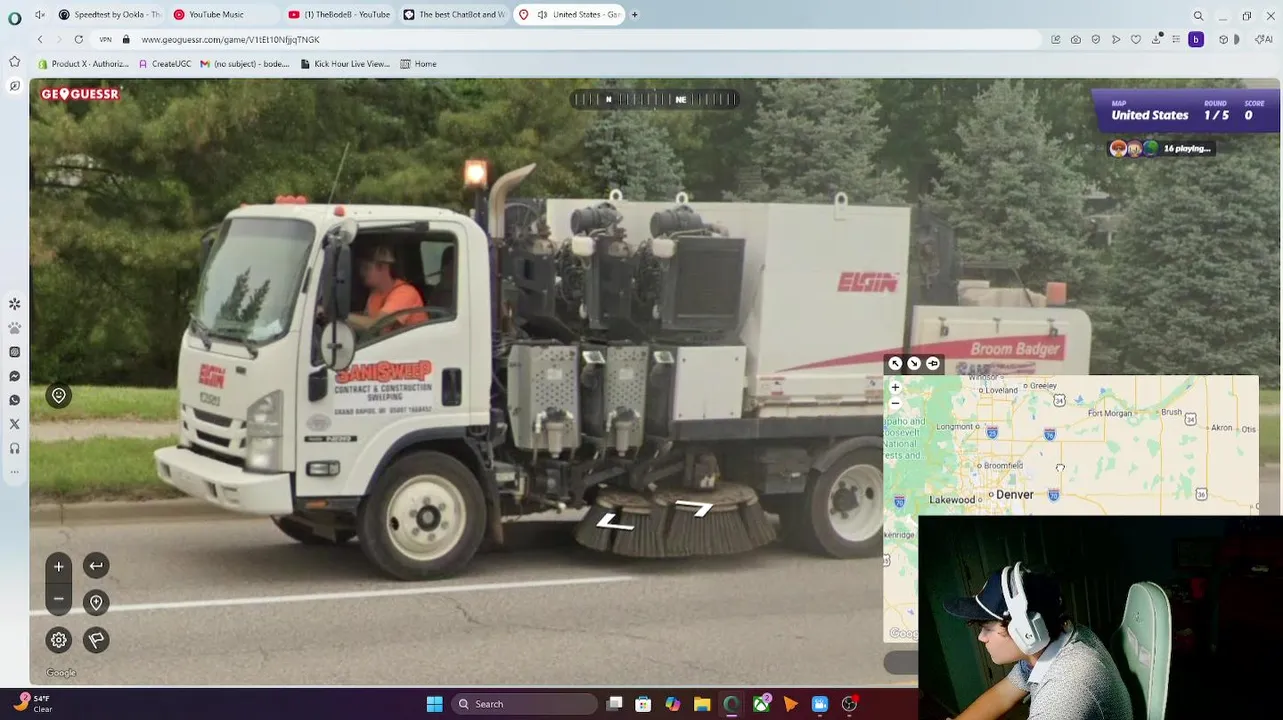Shrink the guess map with arrow icon

coord(914,364)
